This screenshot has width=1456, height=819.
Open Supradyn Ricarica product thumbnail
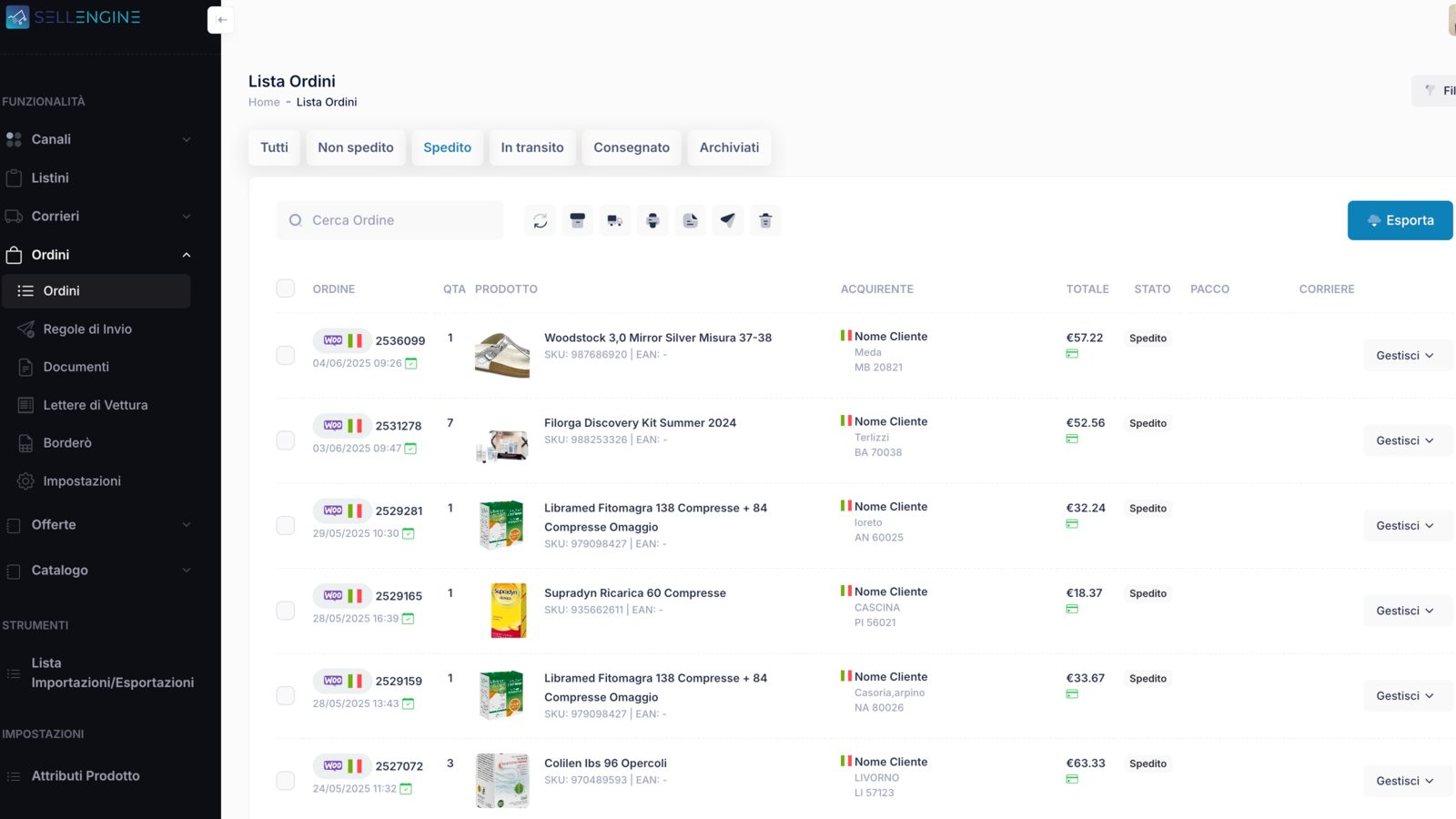click(x=507, y=610)
